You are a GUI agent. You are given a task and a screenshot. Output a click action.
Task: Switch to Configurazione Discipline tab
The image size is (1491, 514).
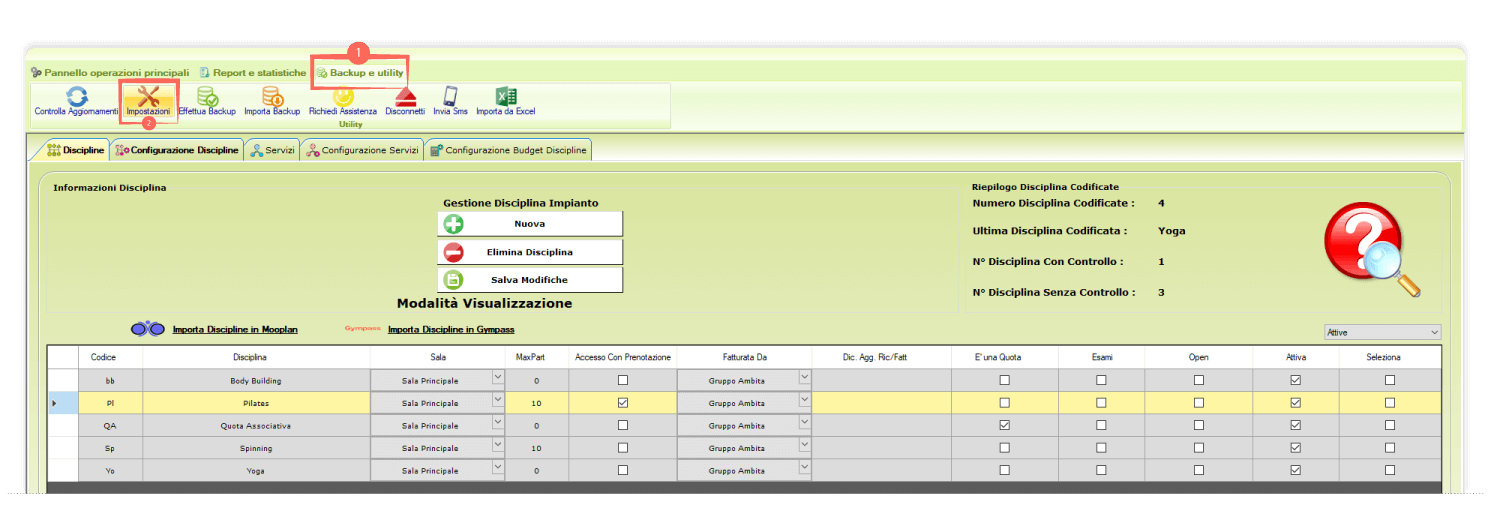178,150
